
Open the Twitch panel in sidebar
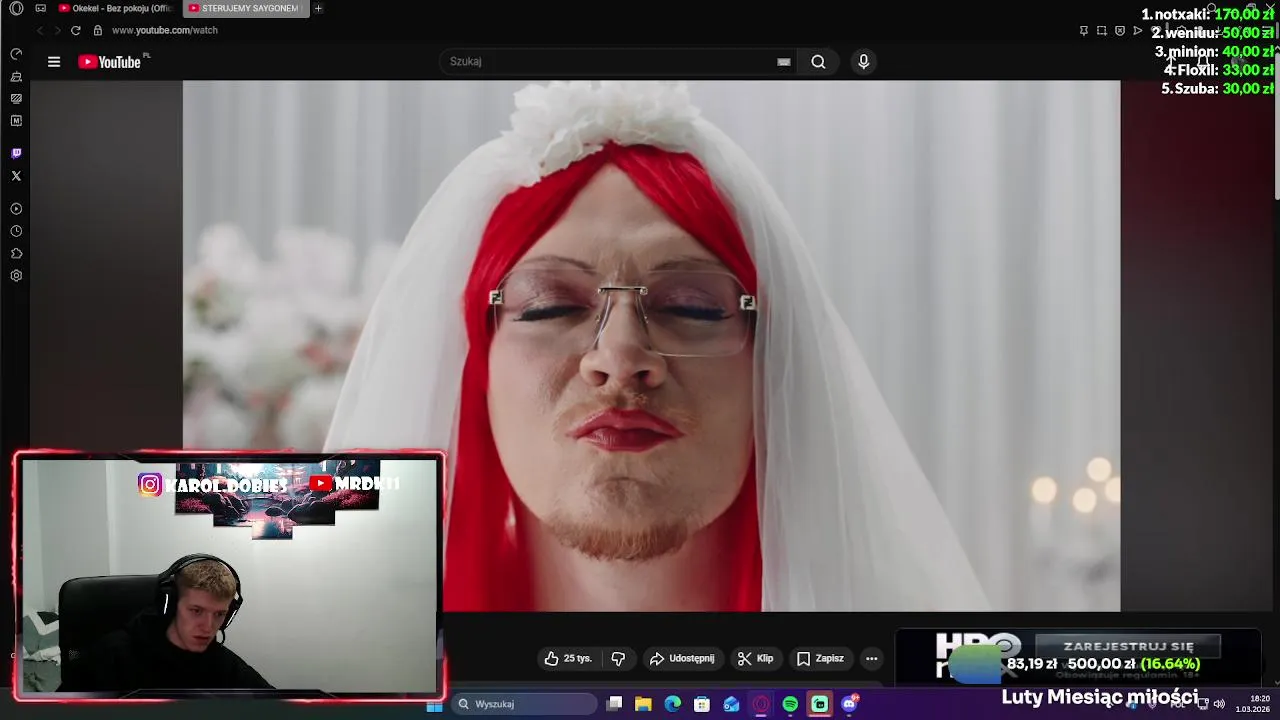16,153
